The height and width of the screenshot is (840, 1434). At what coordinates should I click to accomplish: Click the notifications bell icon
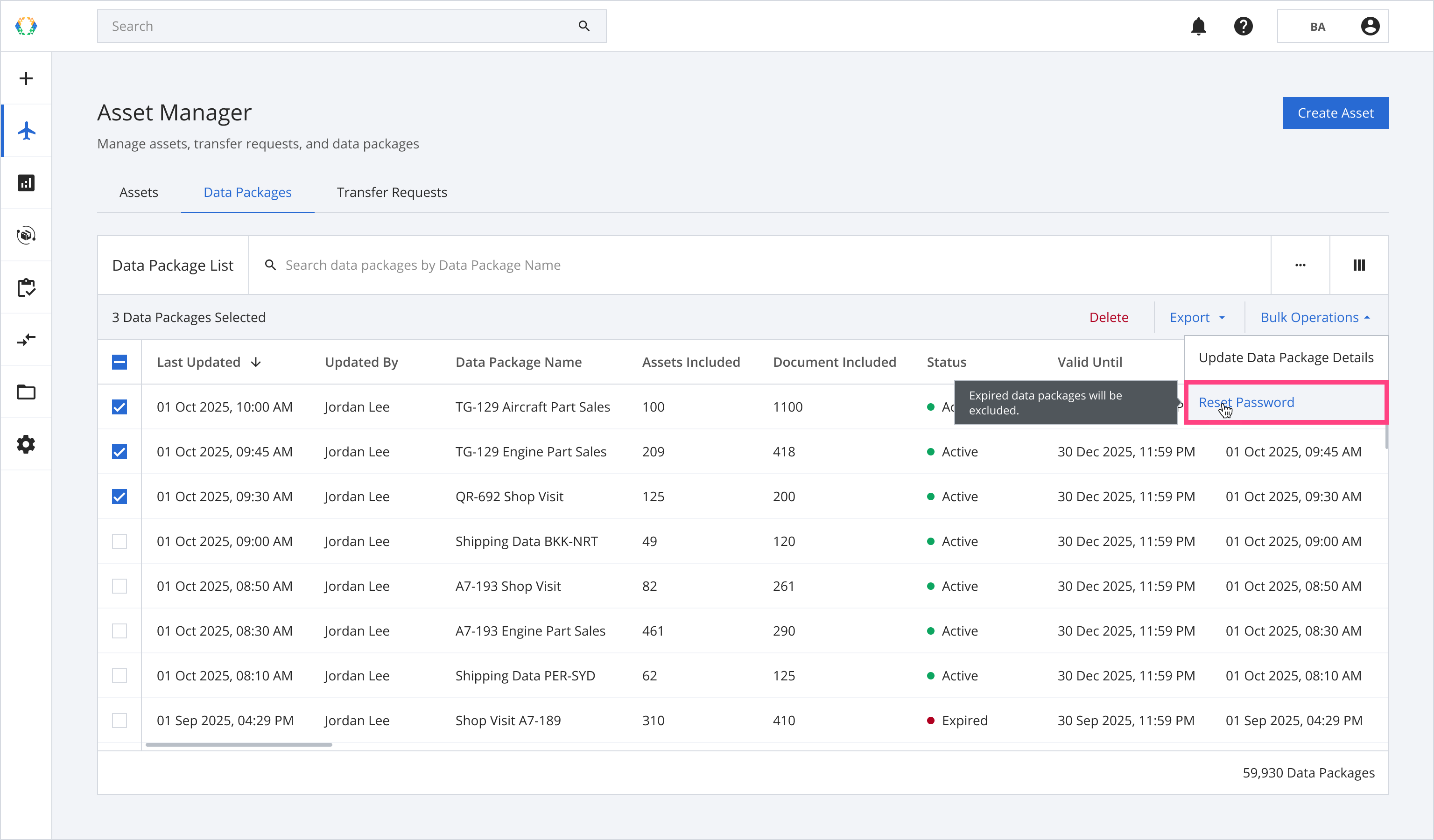[x=1198, y=26]
